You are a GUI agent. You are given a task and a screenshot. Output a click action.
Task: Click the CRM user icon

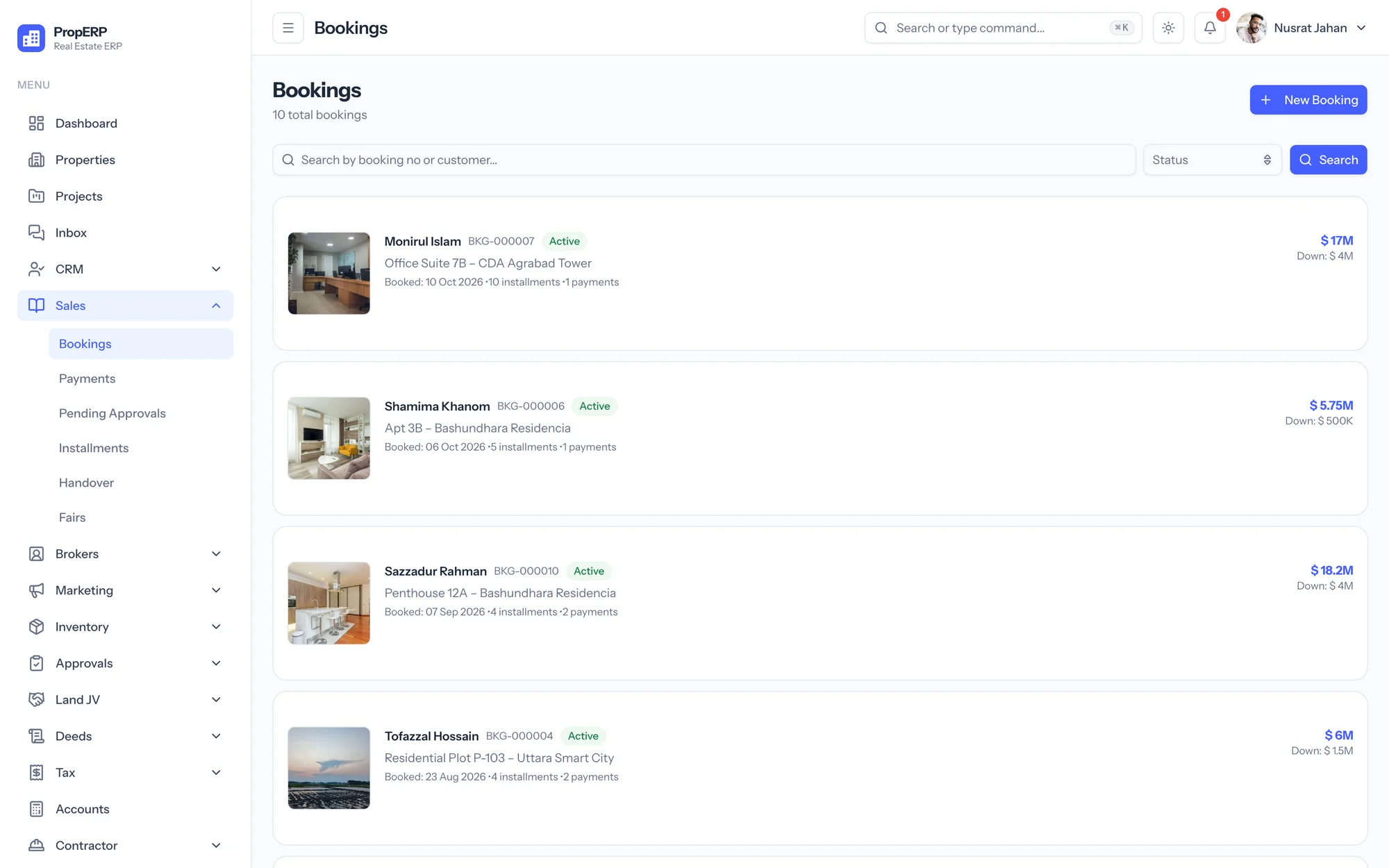pos(36,269)
